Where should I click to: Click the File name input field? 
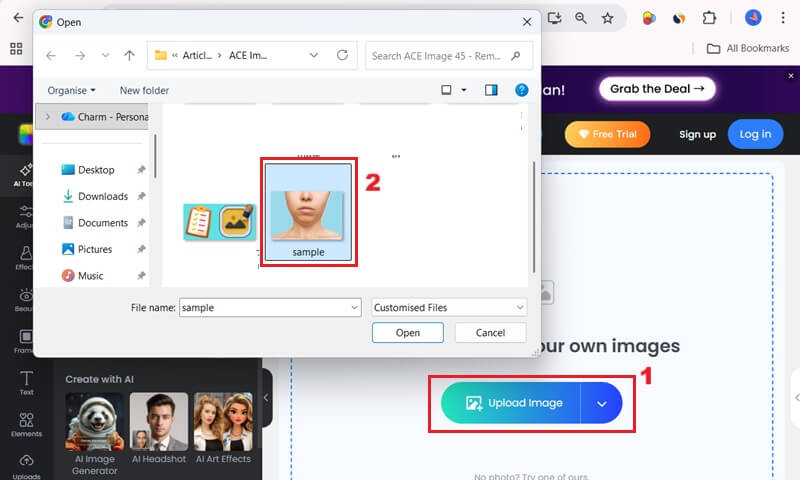(270, 308)
